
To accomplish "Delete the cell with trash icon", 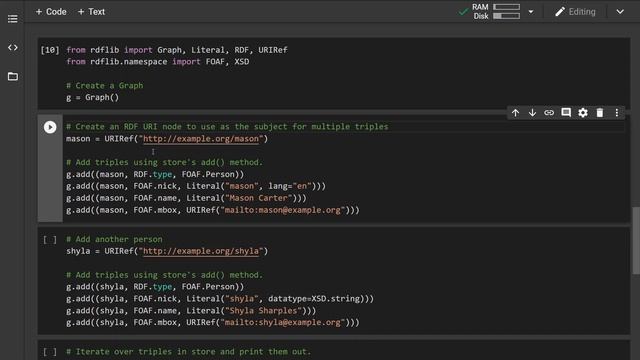I will 600,113.
